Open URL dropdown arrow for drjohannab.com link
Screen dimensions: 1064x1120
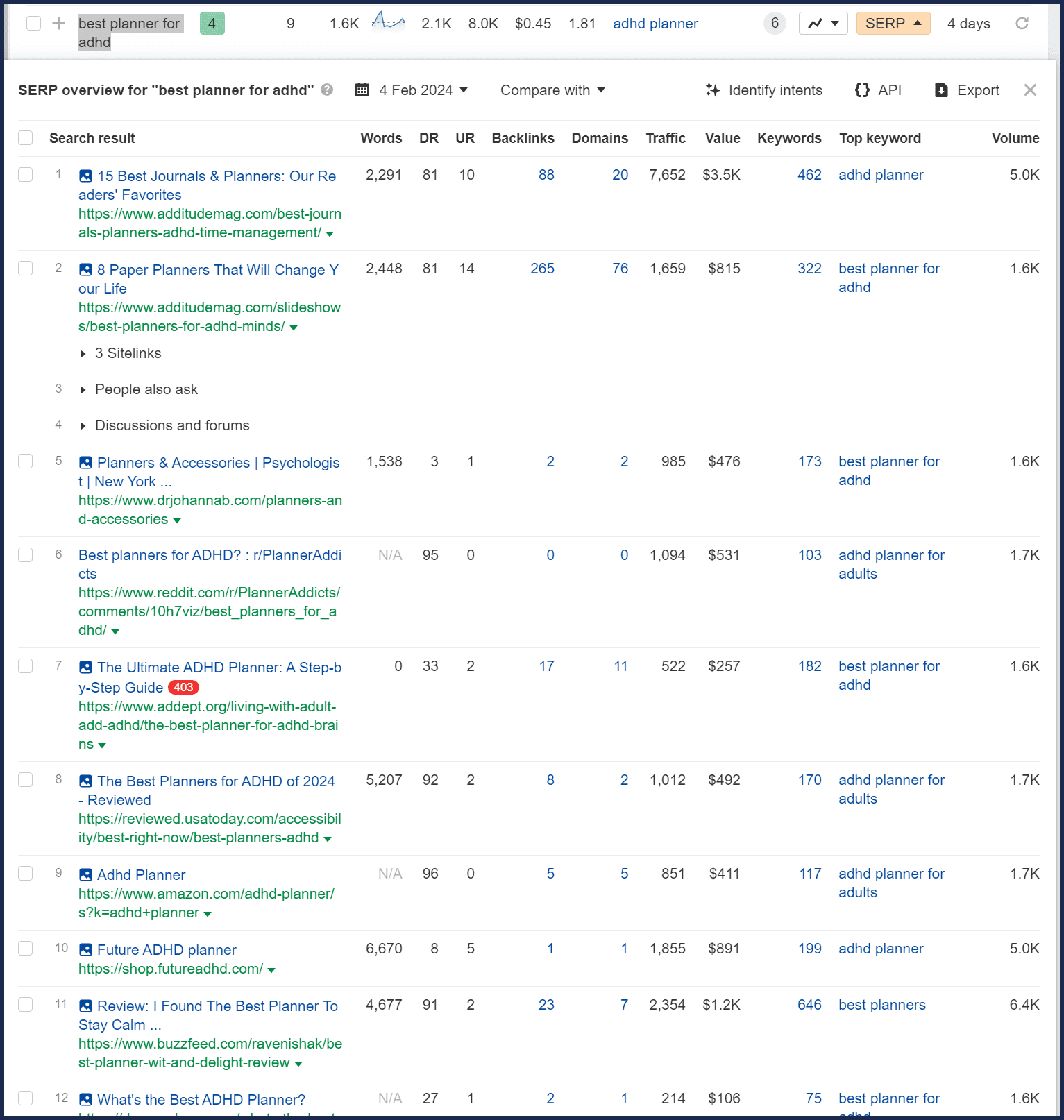click(x=177, y=520)
